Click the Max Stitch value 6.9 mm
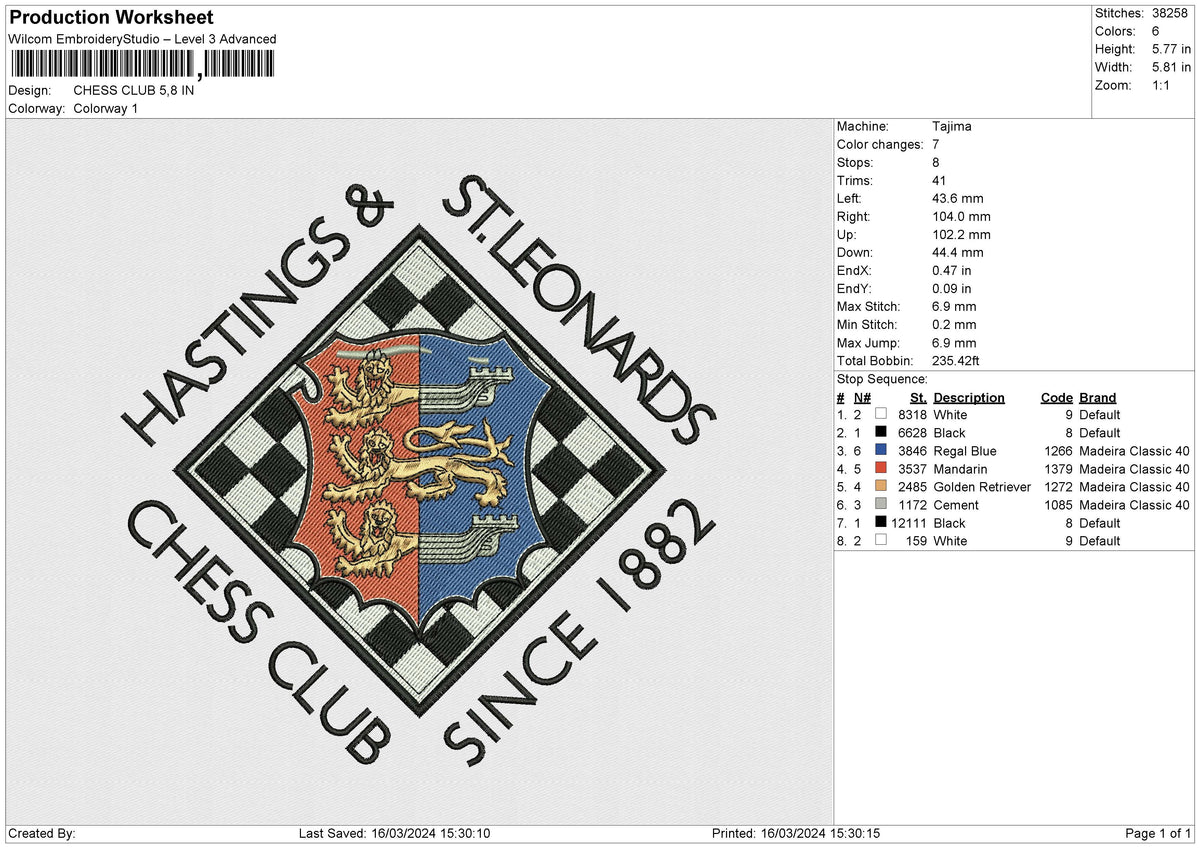The height and width of the screenshot is (848, 1200). (954, 306)
